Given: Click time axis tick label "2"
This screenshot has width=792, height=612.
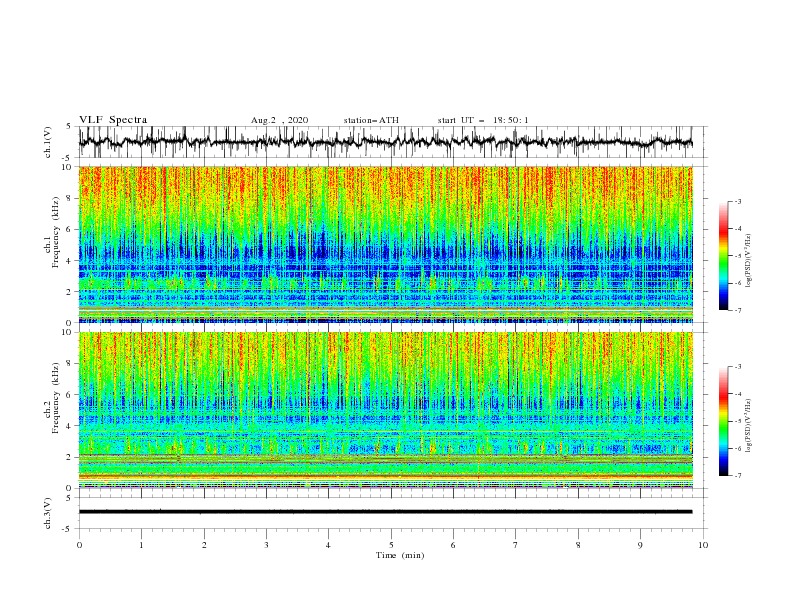Looking at the screenshot, I should (204, 545).
